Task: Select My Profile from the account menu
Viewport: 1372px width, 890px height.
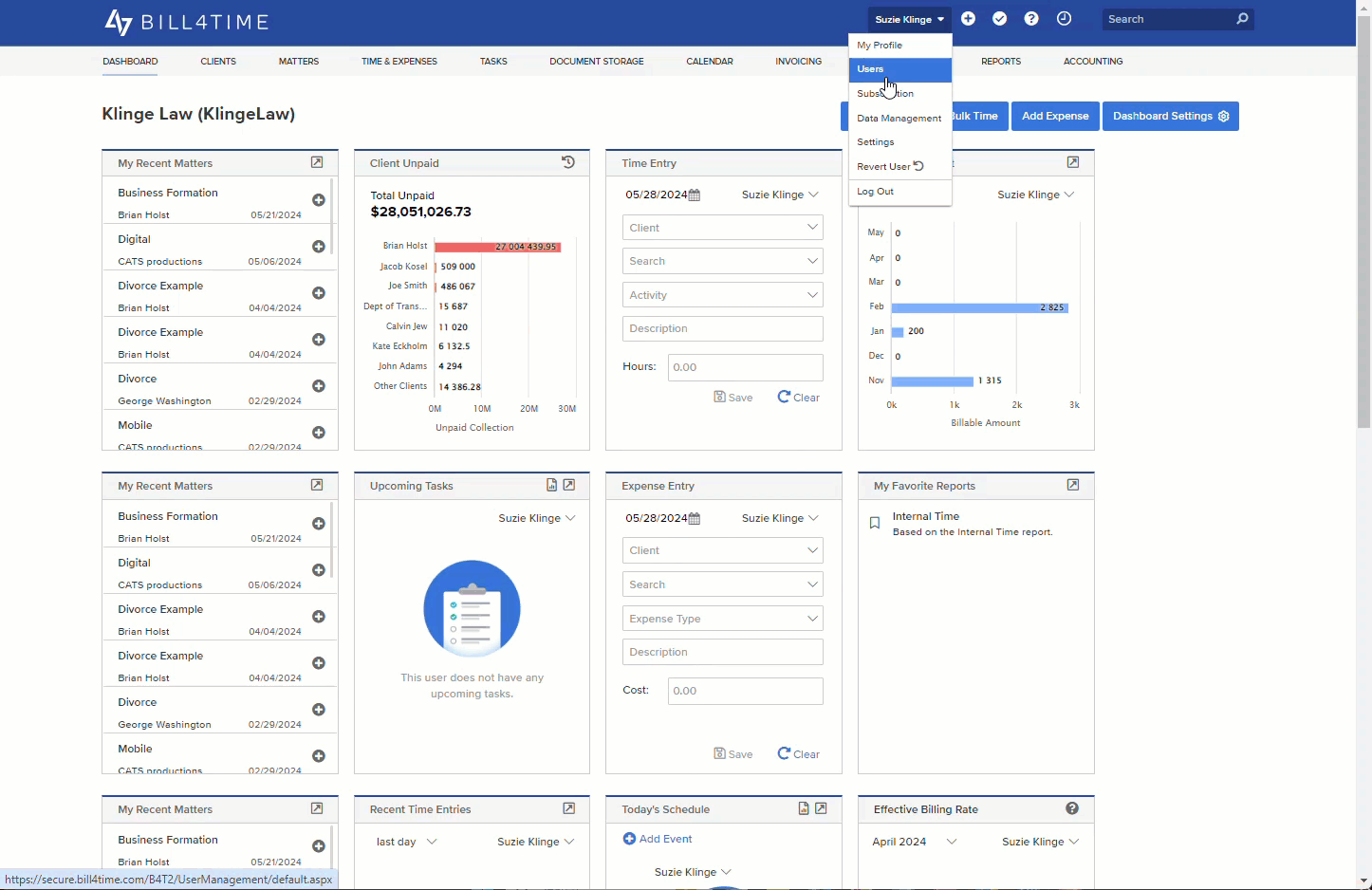Action: (900, 45)
